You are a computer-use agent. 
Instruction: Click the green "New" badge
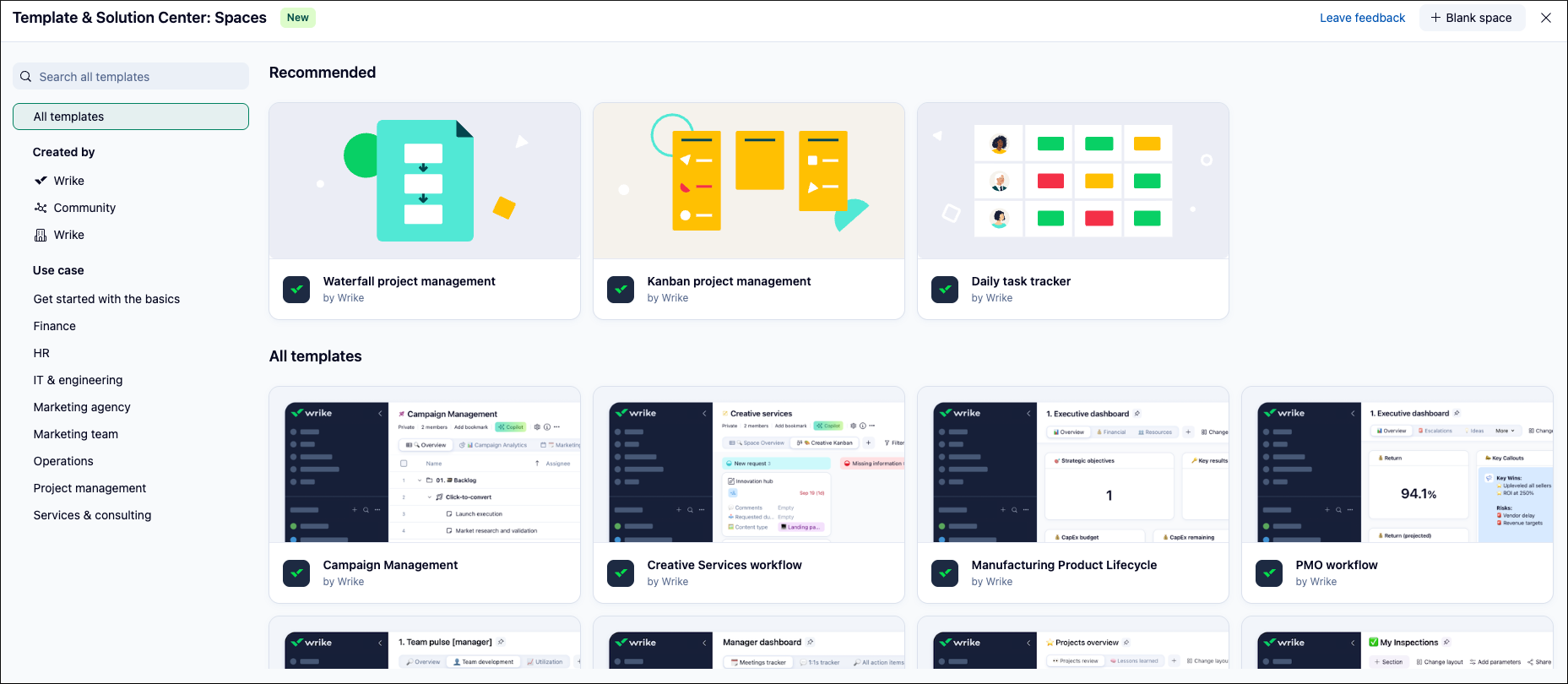click(x=298, y=18)
